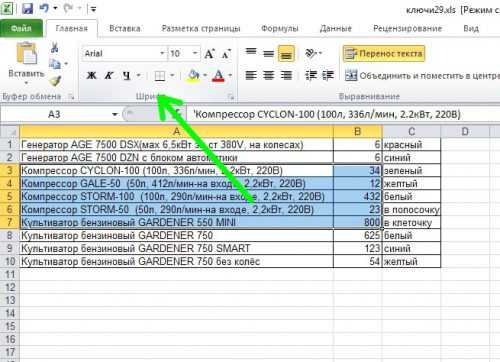This screenshot has height=362, width=500.
Task: Switch to the Вставка tab
Action: [125, 28]
